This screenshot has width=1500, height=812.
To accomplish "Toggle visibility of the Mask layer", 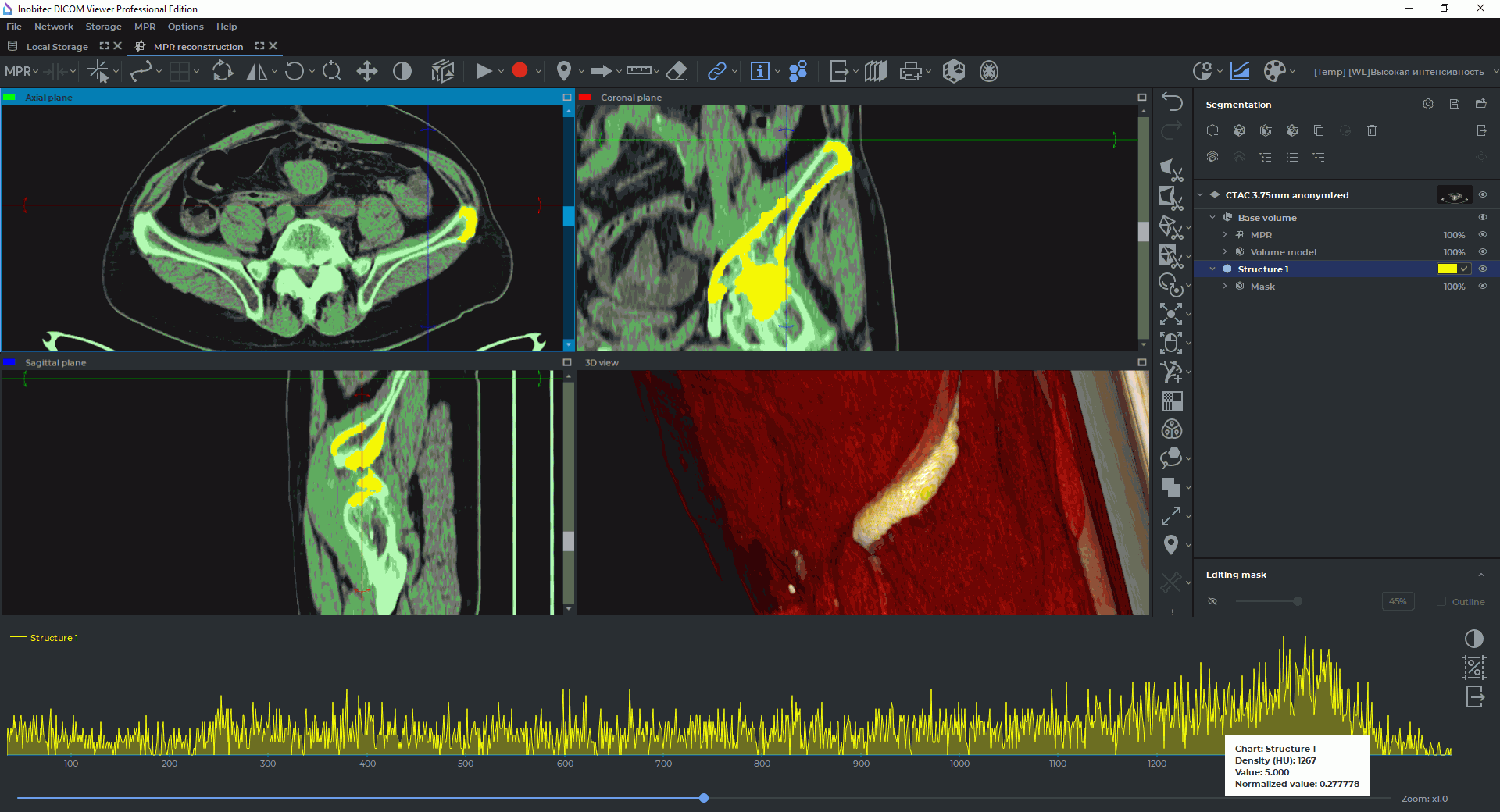I will 1483,287.
